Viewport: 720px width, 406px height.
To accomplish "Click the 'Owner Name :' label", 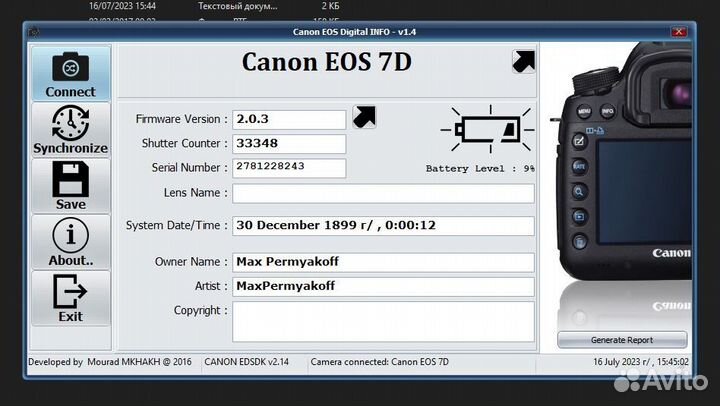I will [x=191, y=262].
